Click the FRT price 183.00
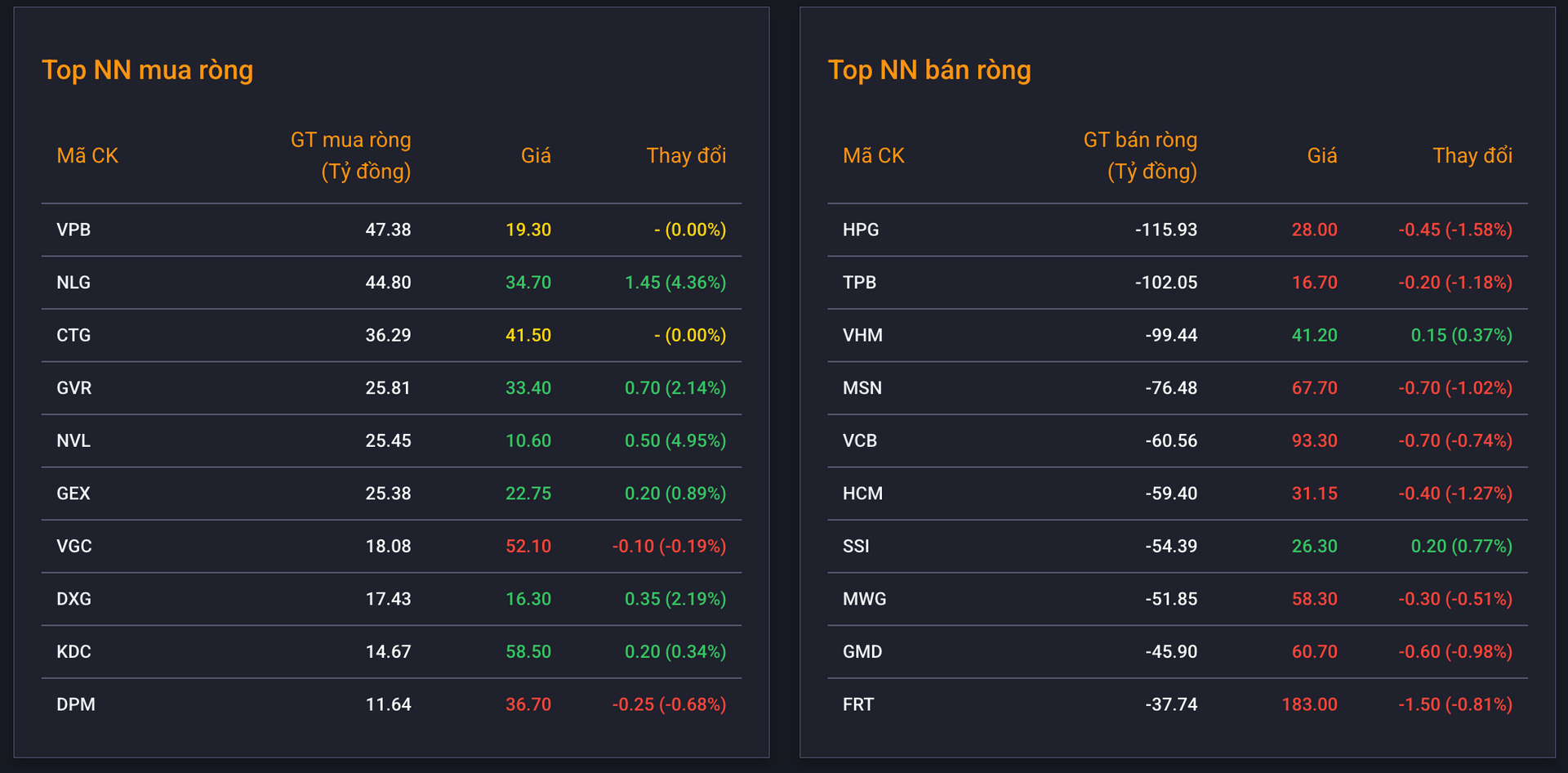Viewport: 1568px width, 773px height. click(x=1310, y=704)
